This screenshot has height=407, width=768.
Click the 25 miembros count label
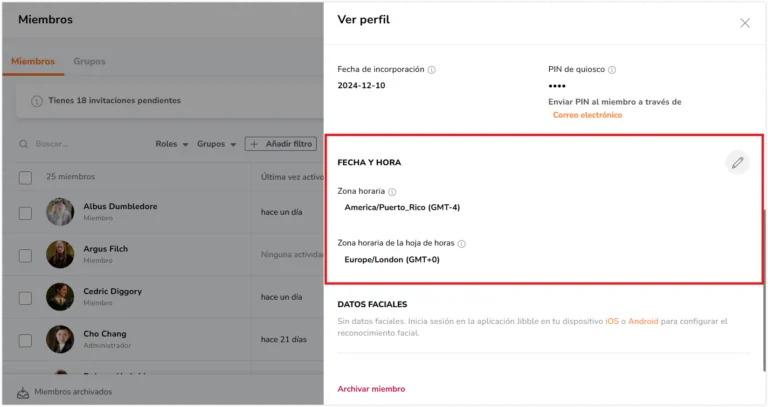[x=71, y=177]
